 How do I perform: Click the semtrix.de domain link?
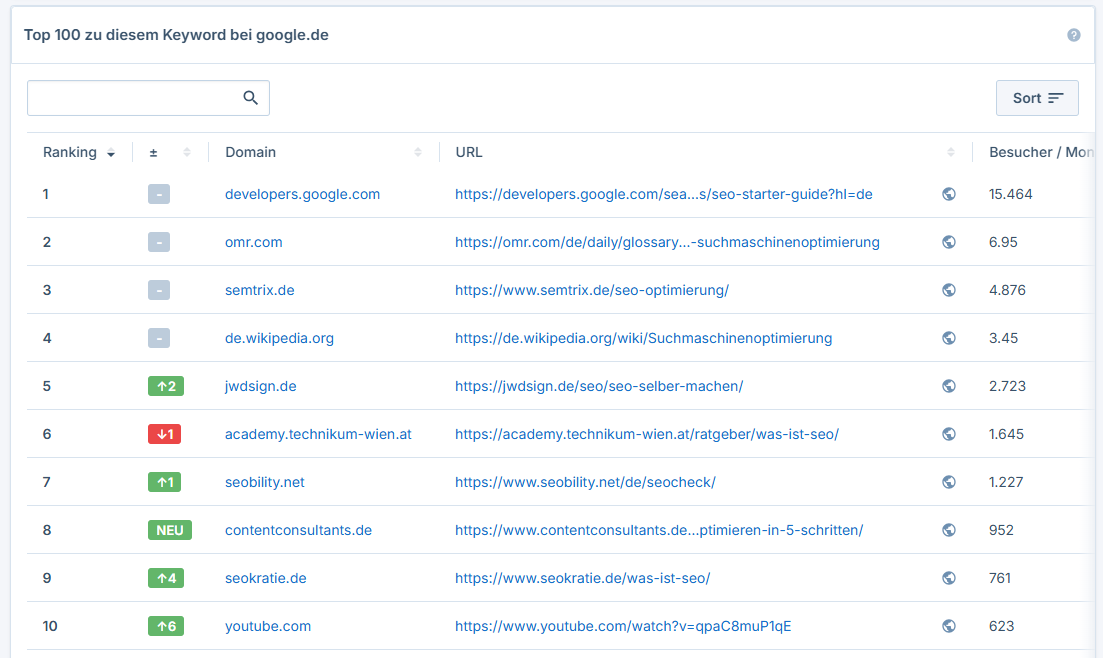(260, 290)
